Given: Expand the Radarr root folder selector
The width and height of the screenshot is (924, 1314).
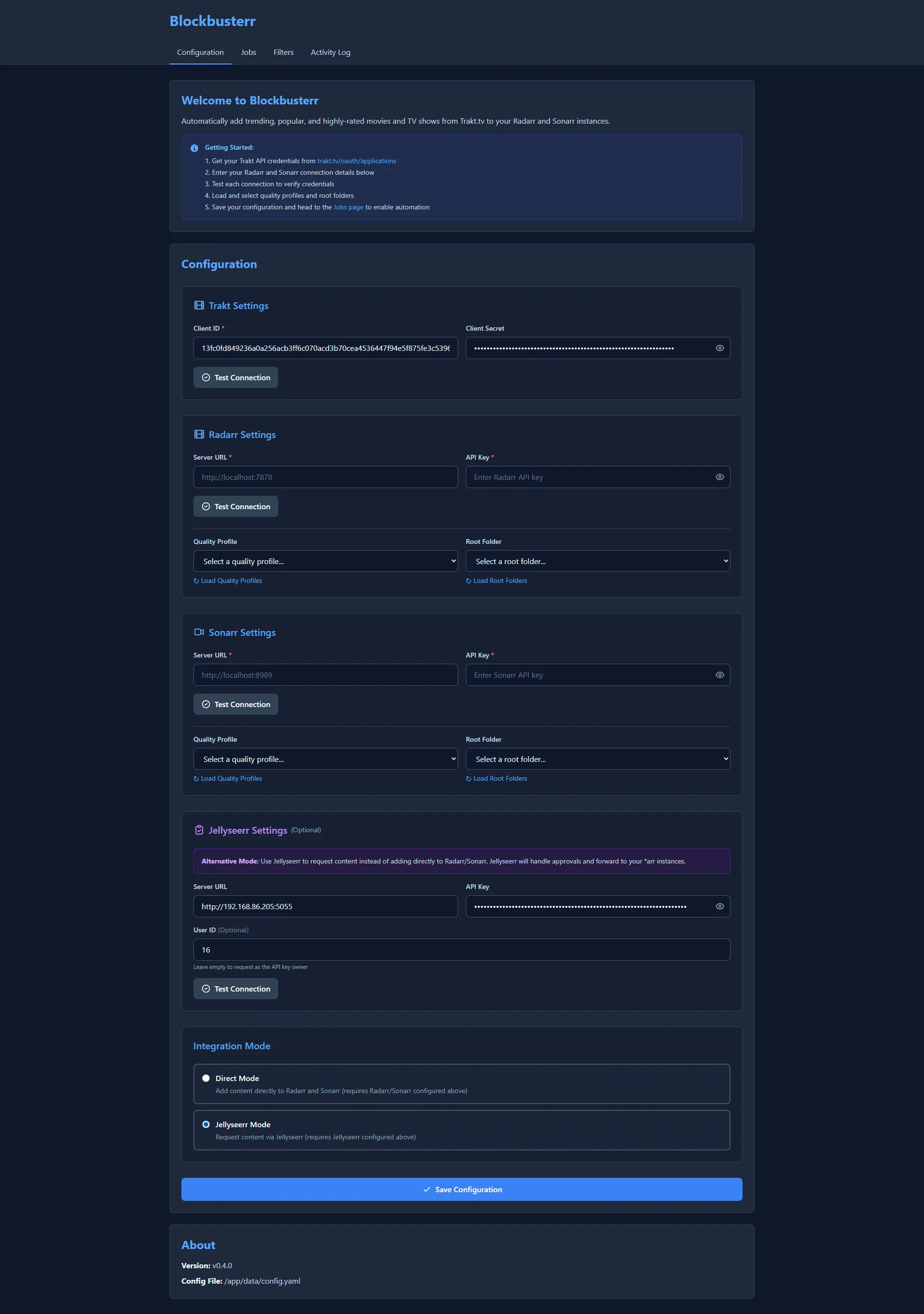Looking at the screenshot, I should pos(597,561).
